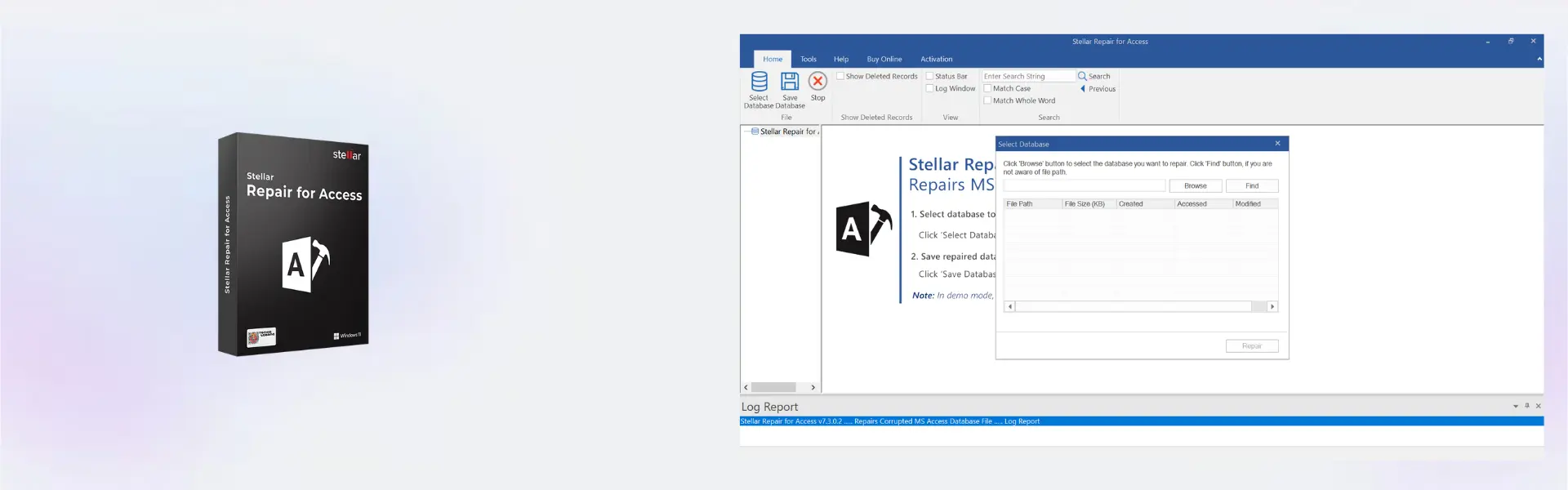Screen dimensions: 1568x490
Task: Click the Find button in Select Database dialog
Action: click(x=1252, y=186)
